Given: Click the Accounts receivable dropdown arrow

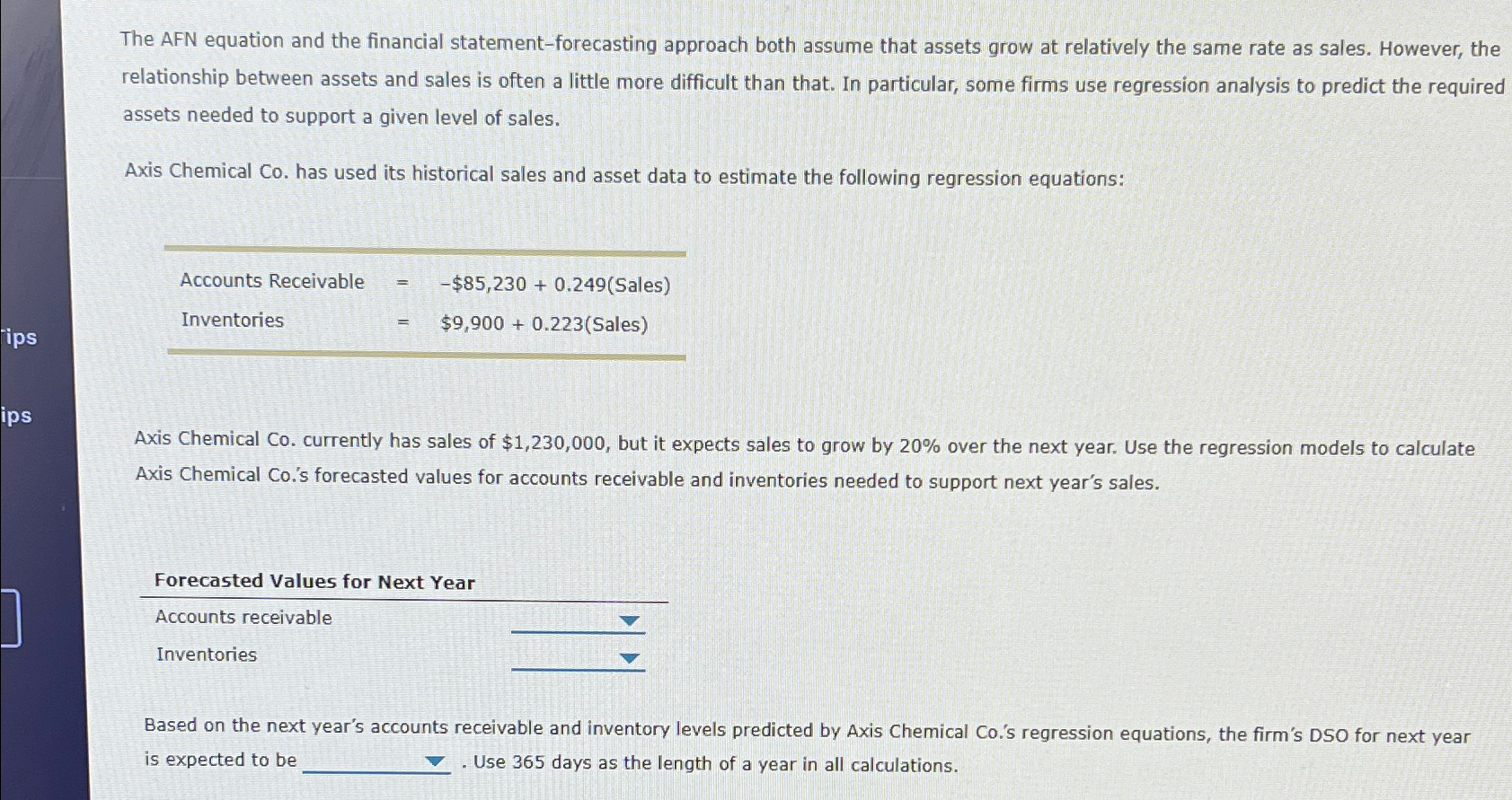Looking at the screenshot, I should coord(629,620).
